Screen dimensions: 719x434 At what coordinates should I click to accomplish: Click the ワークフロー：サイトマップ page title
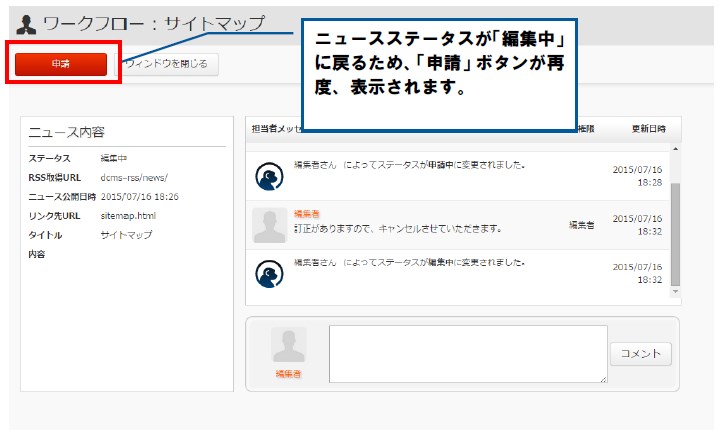click(154, 23)
